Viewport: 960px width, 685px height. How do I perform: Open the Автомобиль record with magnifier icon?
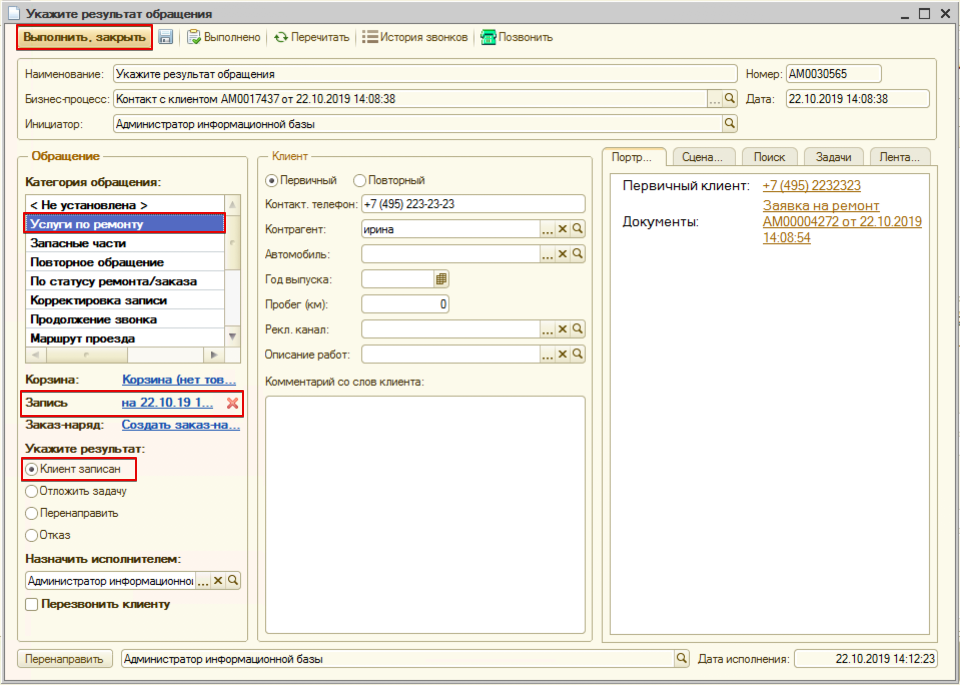[x=577, y=254]
